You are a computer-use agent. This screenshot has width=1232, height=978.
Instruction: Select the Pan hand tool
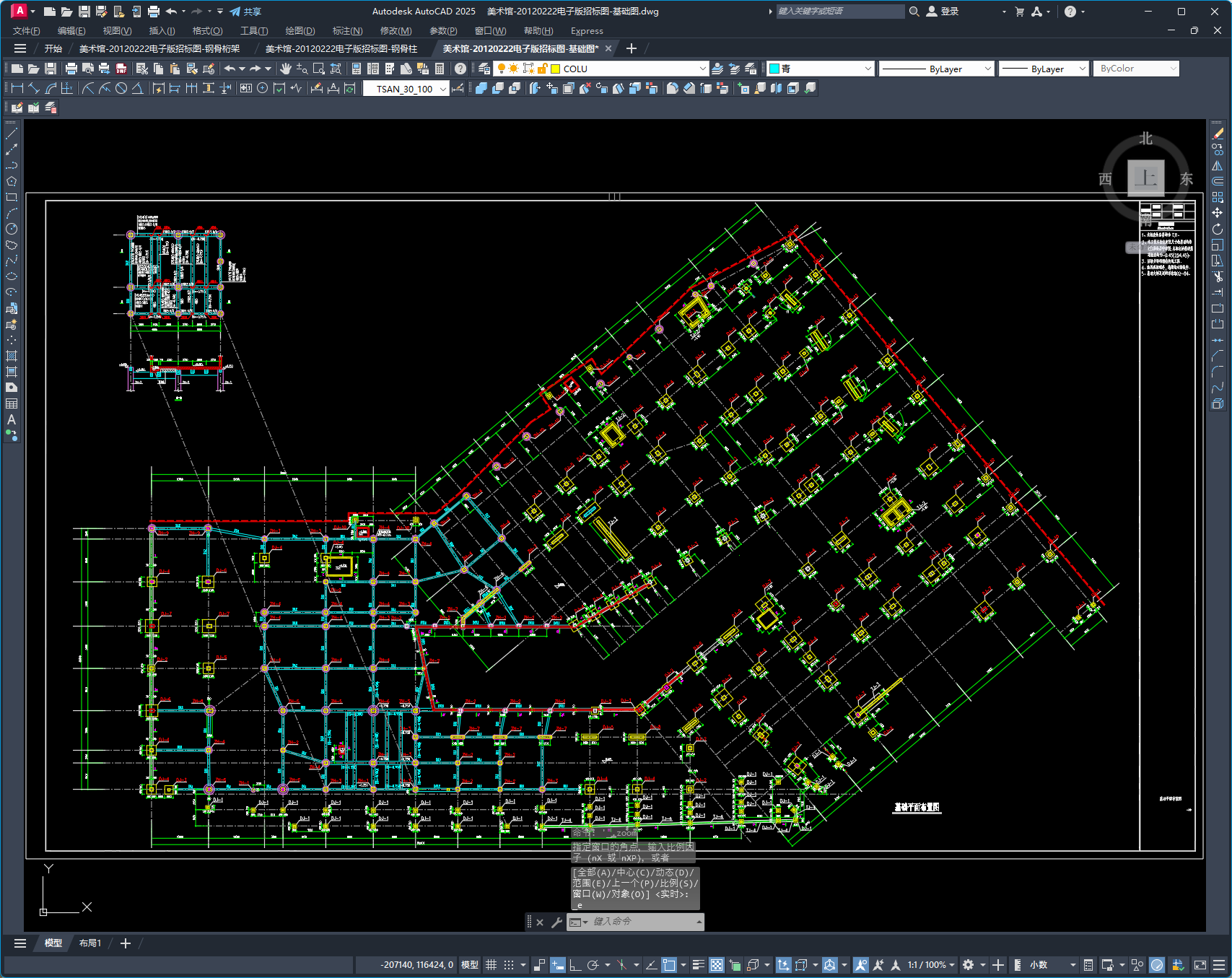286,69
